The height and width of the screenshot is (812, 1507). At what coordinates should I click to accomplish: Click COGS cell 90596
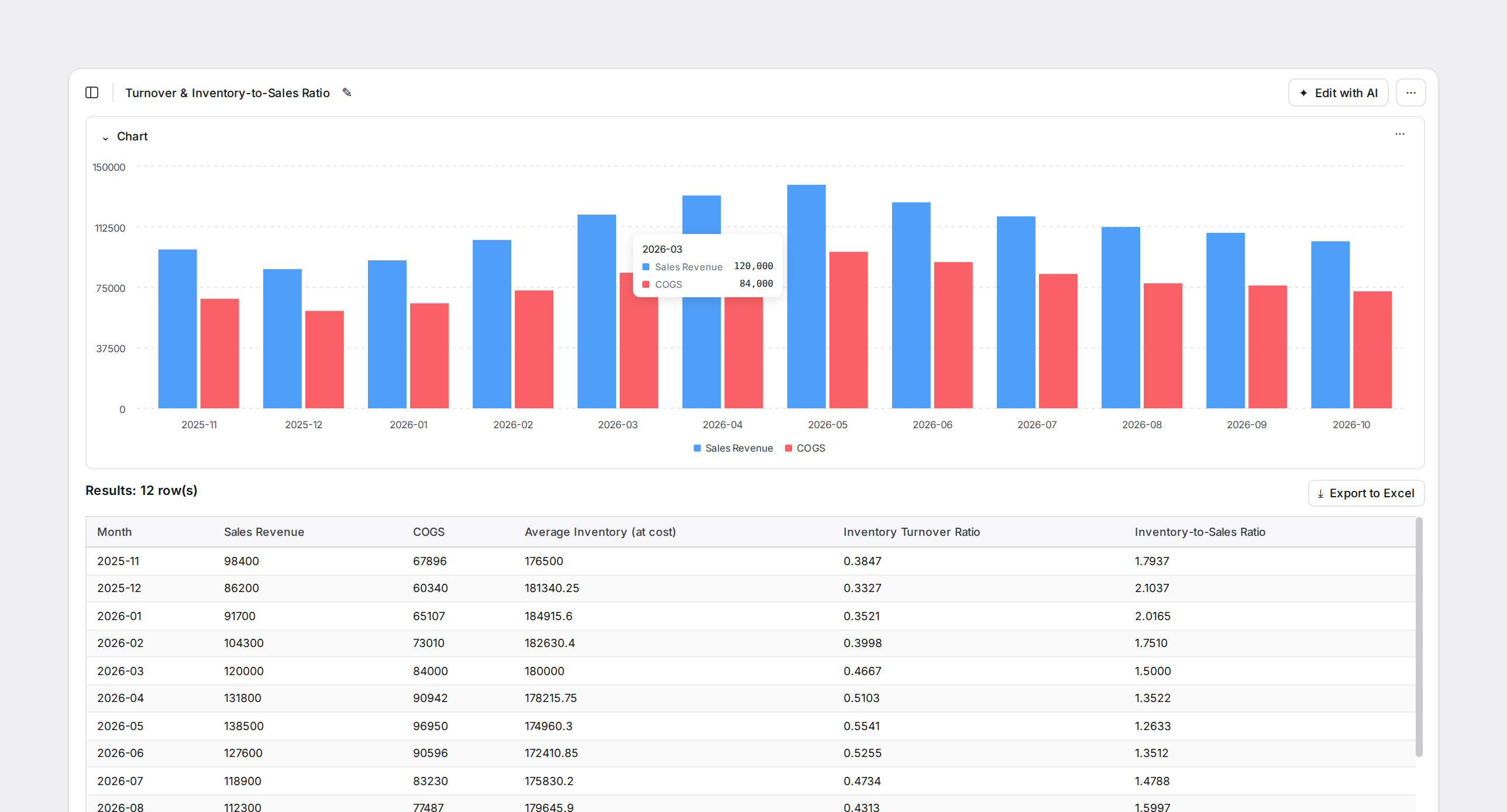(x=430, y=753)
